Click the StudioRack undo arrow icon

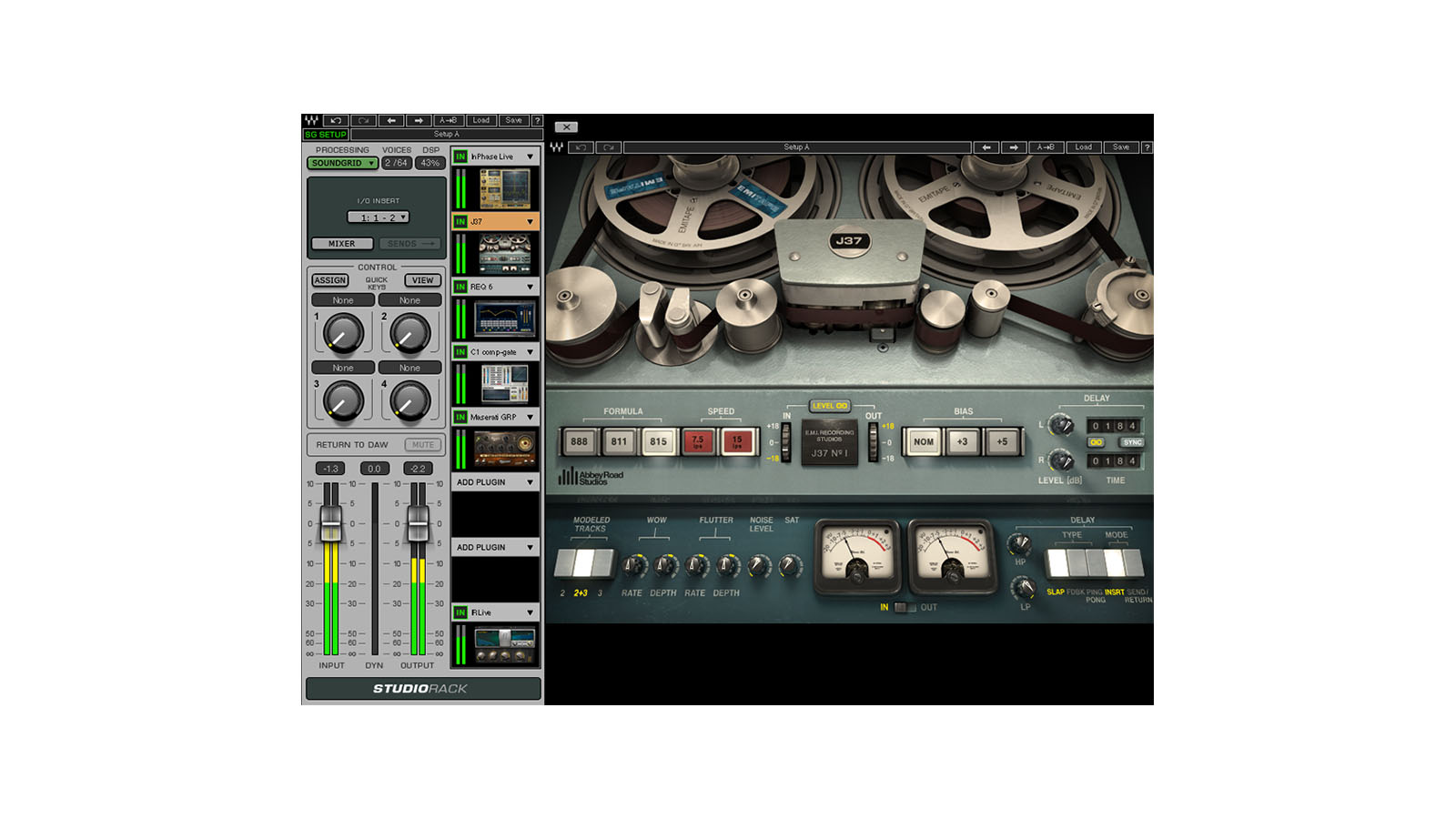pyautogui.click(x=336, y=120)
